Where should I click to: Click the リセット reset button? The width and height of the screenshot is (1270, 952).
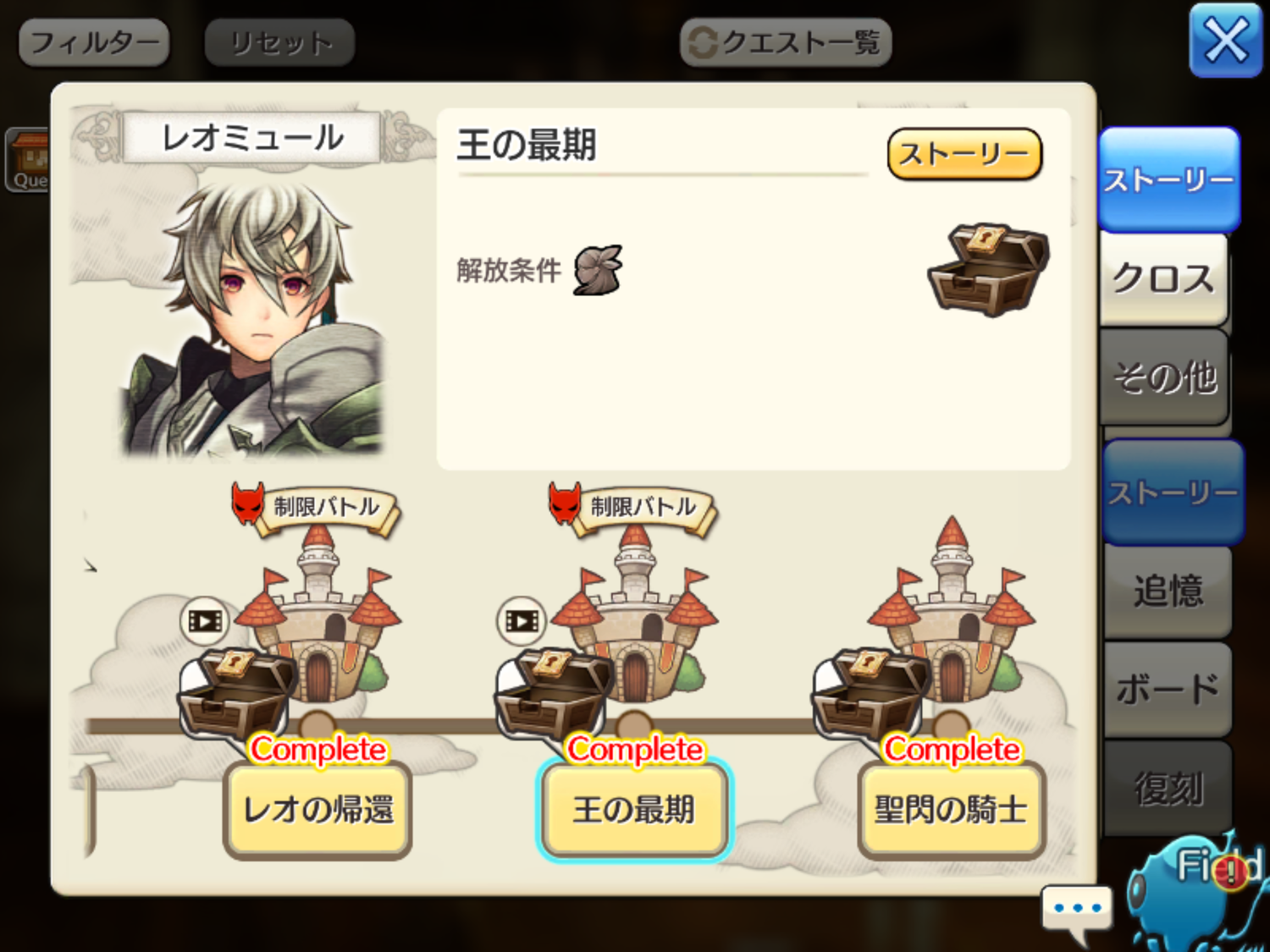(279, 42)
